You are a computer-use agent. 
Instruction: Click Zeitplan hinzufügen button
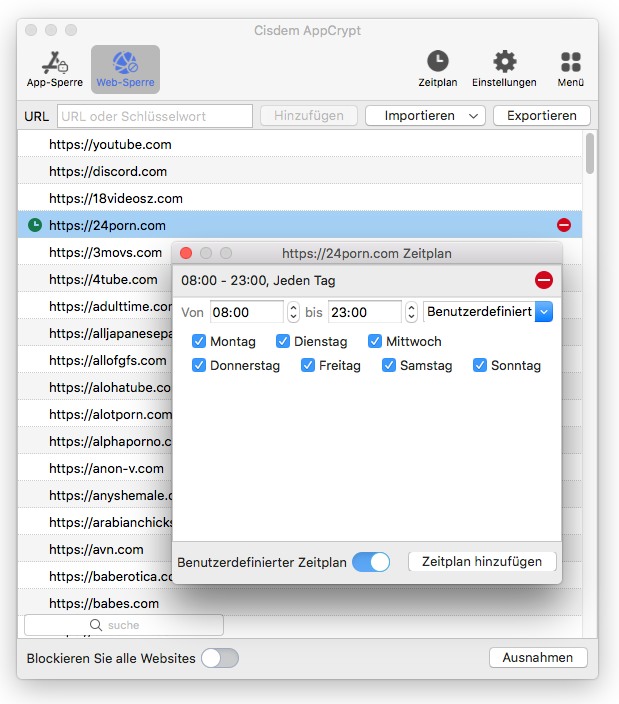[482, 562]
